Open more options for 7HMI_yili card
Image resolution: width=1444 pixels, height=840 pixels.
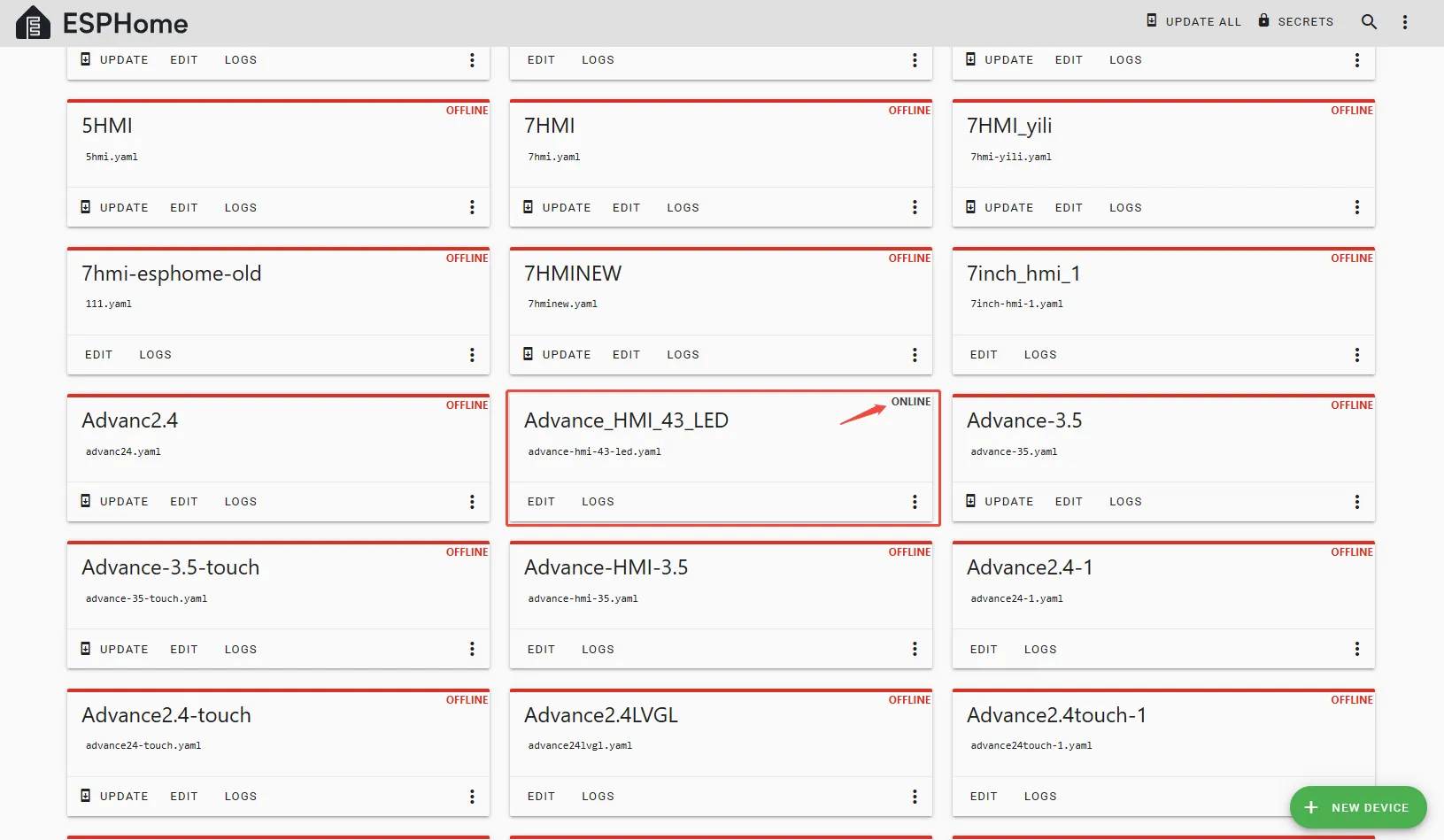(1357, 207)
